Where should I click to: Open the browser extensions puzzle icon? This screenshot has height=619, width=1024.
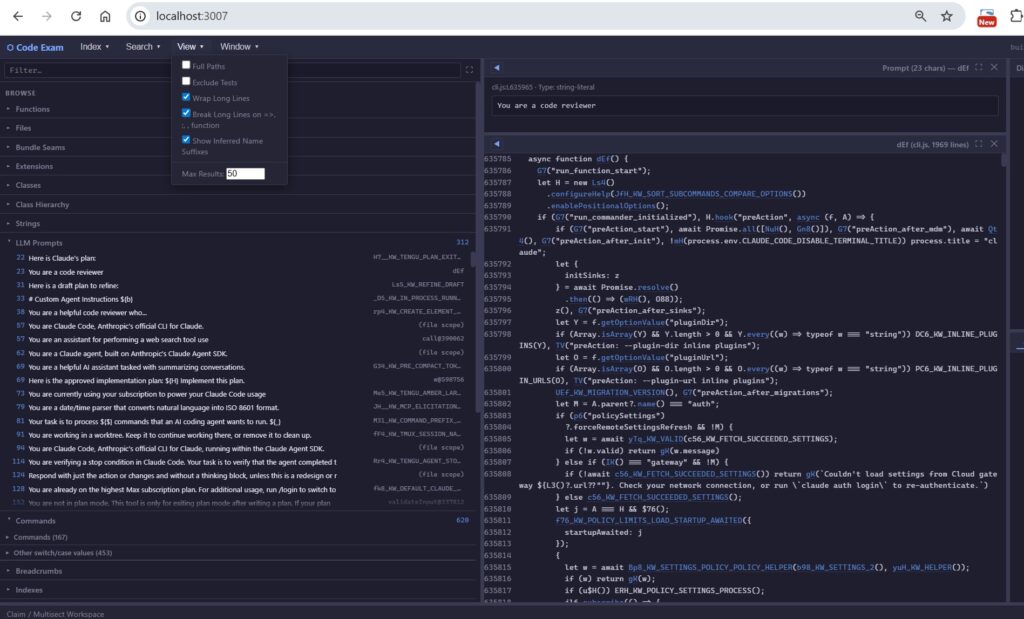(x=1016, y=16)
